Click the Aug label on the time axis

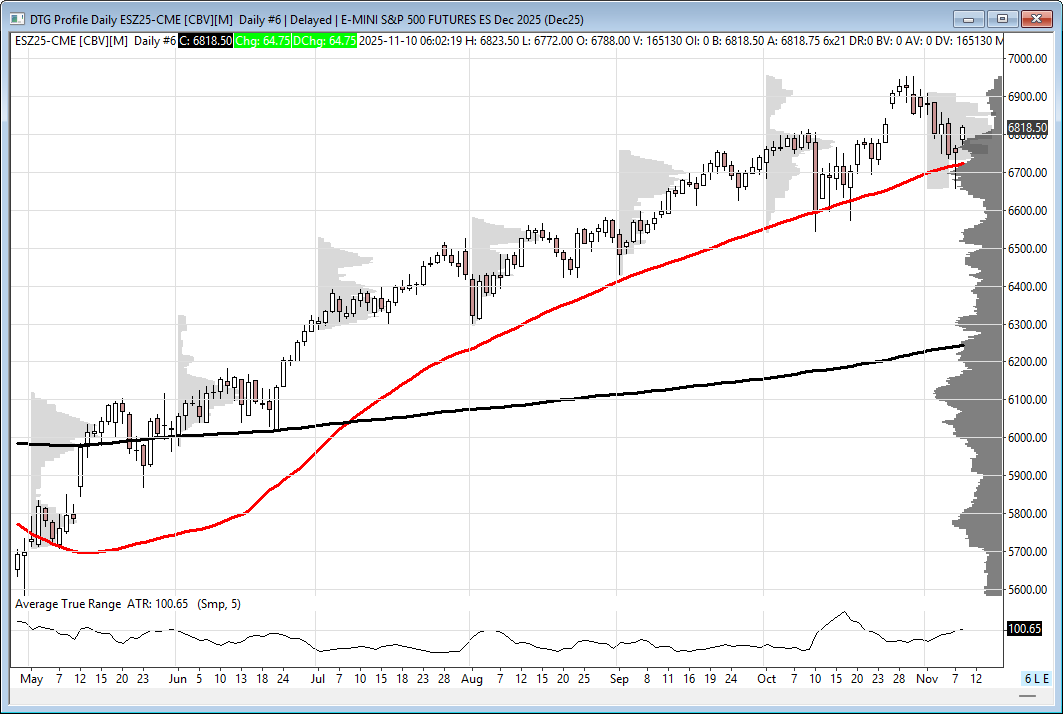[x=472, y=679]
